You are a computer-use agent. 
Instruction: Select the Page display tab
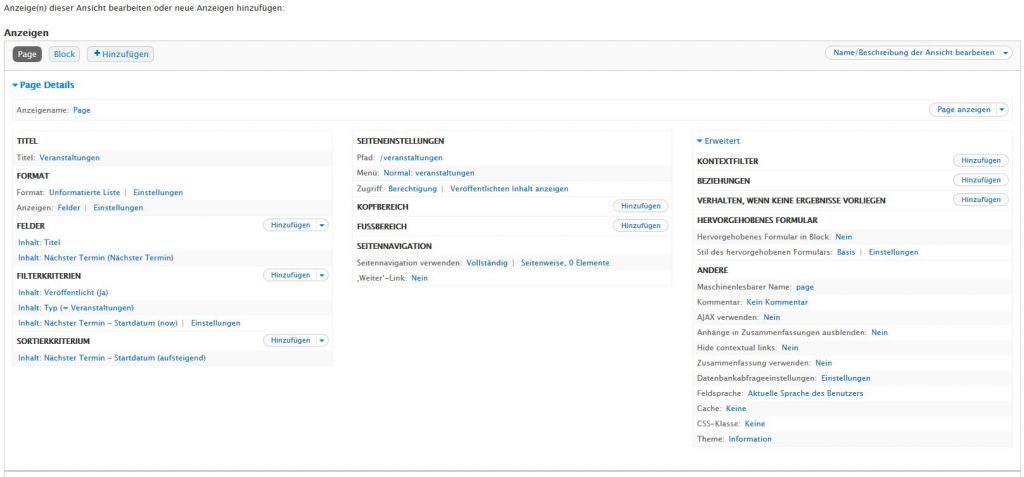pos(27,53)
